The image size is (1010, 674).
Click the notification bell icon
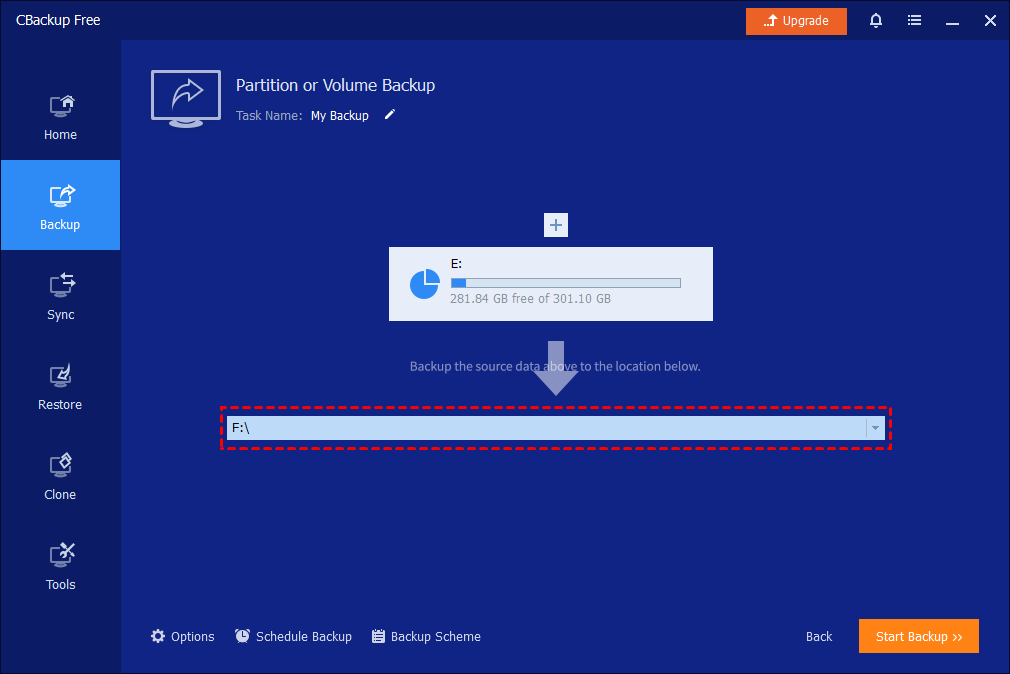click(x=876, y=21)
